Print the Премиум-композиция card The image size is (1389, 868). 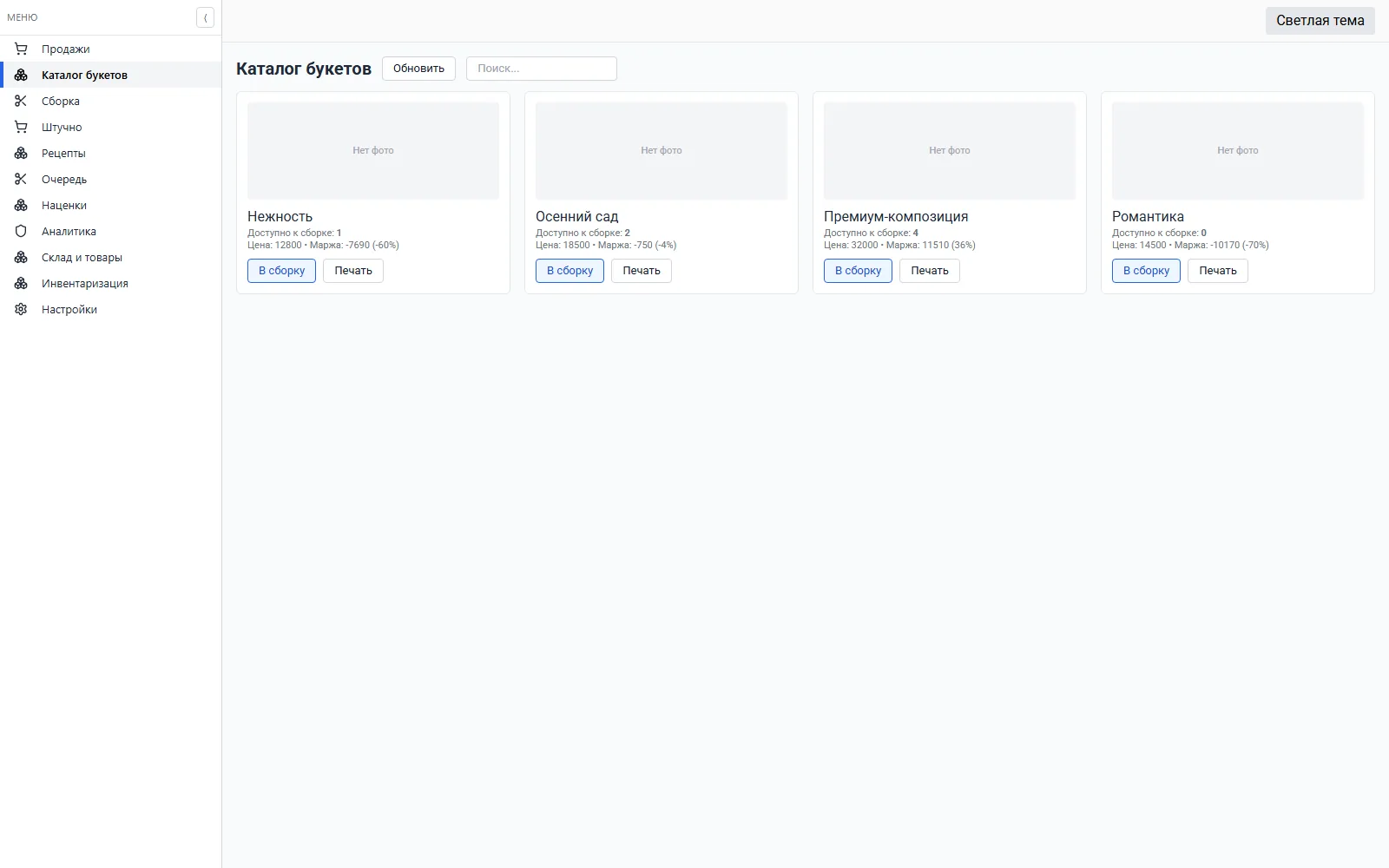pos(930,271)
